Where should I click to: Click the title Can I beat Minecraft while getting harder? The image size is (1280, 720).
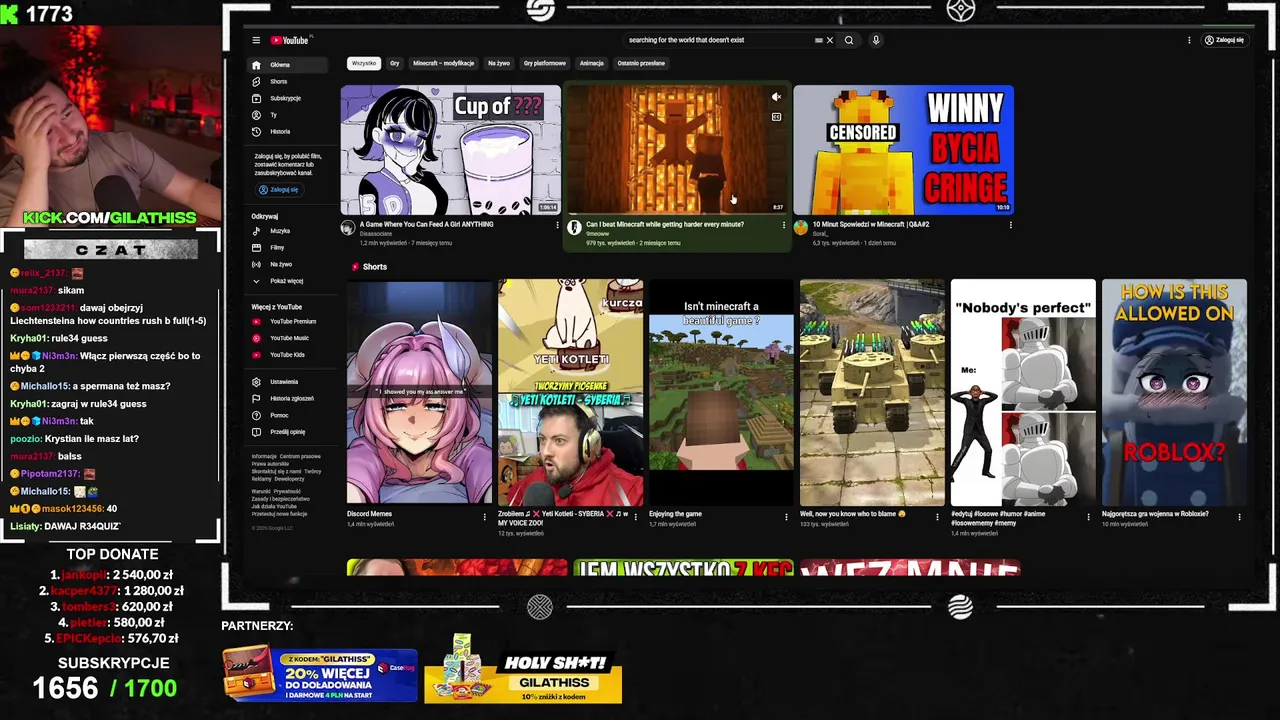[665, 224]
